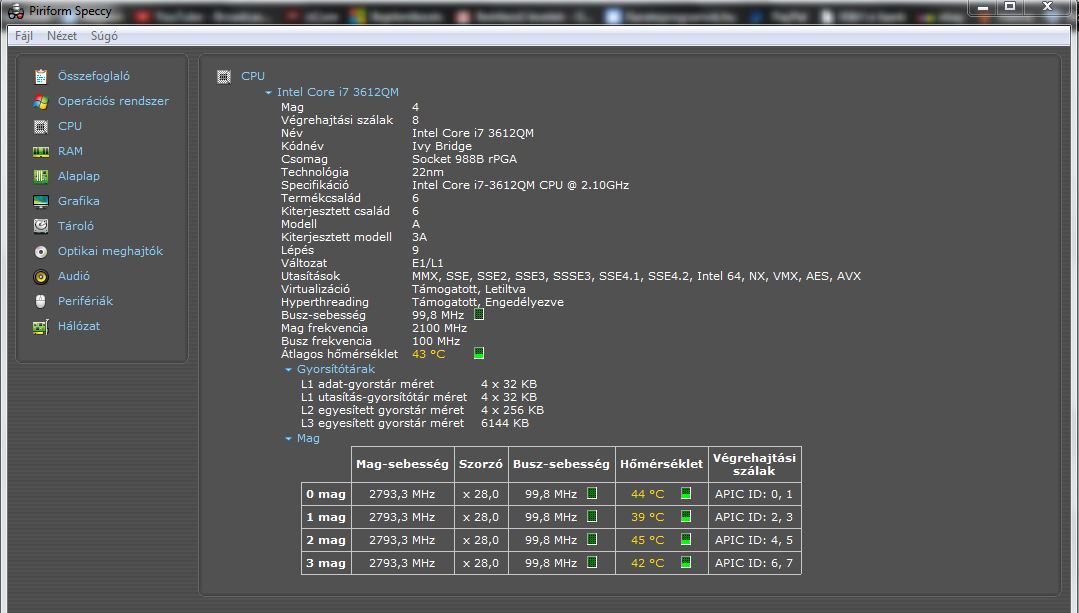Click the Utasítások MMX, SSE instruction list

[x=637, y=276]
